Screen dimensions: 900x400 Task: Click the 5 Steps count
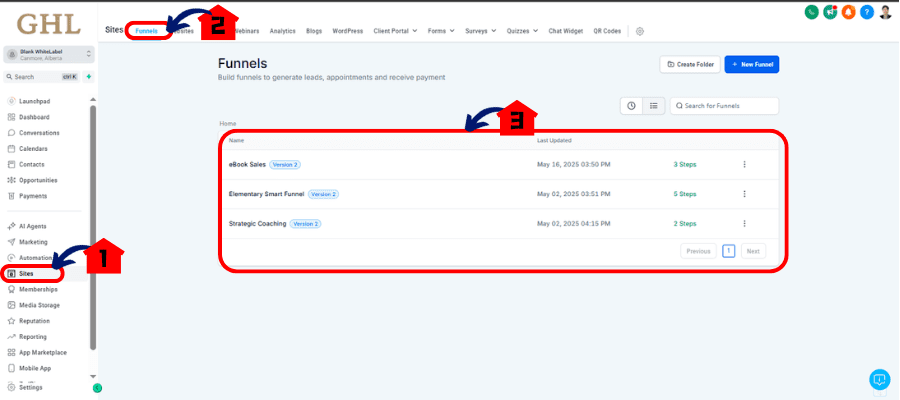point(685,194)
